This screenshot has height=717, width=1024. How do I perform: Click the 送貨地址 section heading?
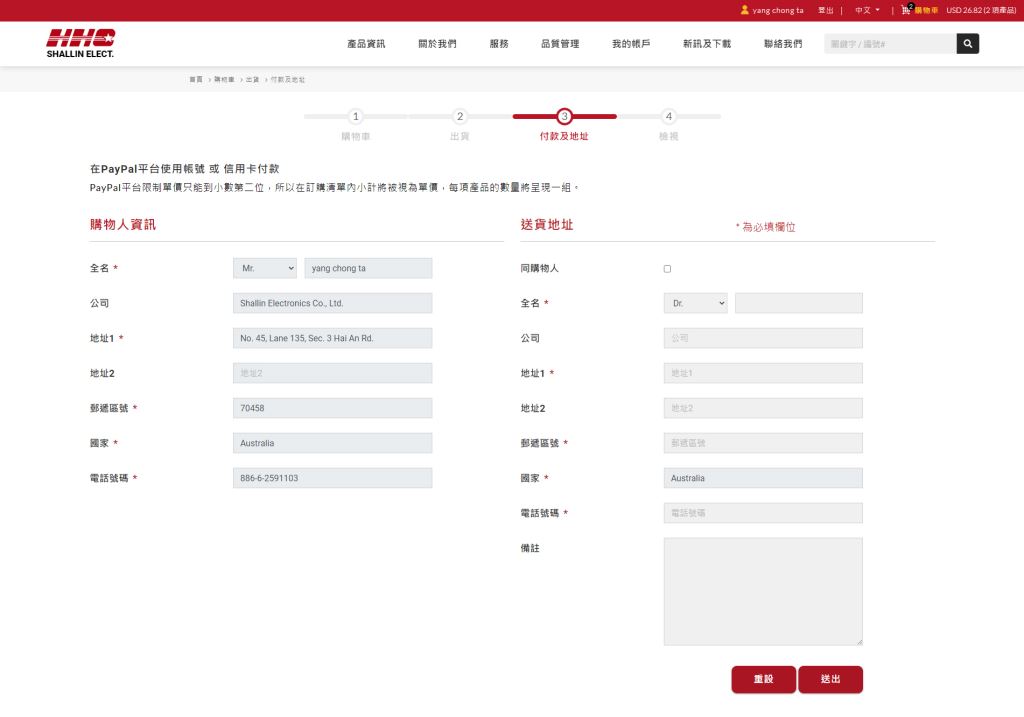(547, 225)
